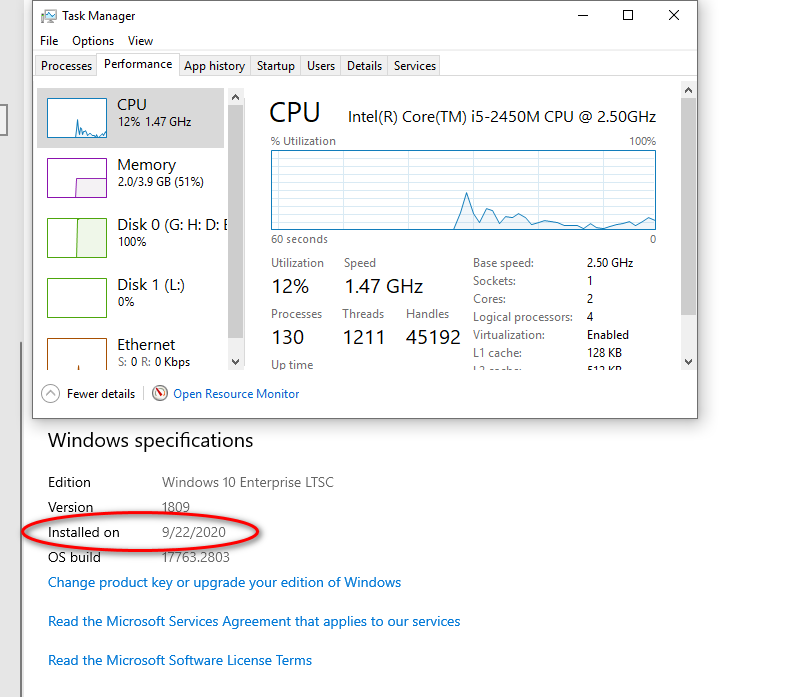
Task: Switch to the Services tab
Action: click(x=415, y=66)
